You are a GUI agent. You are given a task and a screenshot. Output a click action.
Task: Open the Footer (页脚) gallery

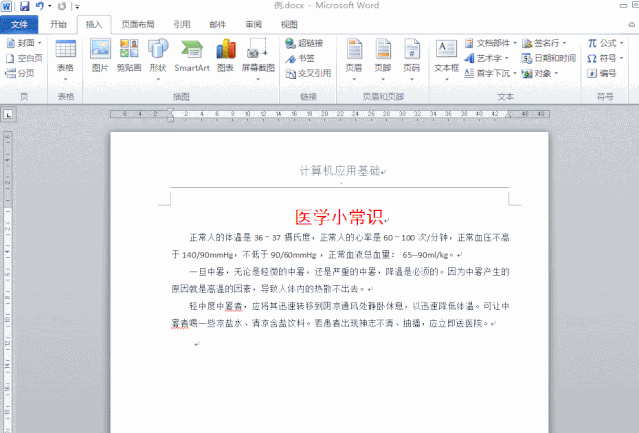383,60
